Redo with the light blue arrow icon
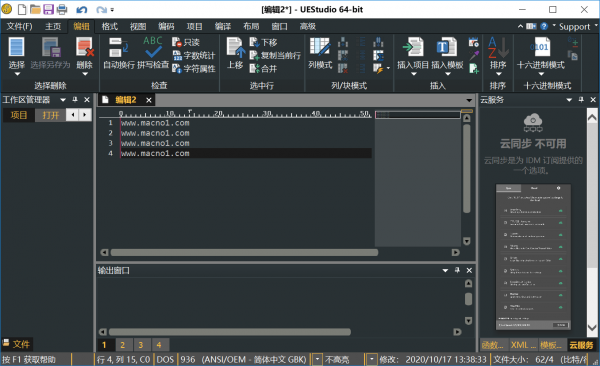The height and width of the screenshot is (366, 600). click(x=101, y=10)
